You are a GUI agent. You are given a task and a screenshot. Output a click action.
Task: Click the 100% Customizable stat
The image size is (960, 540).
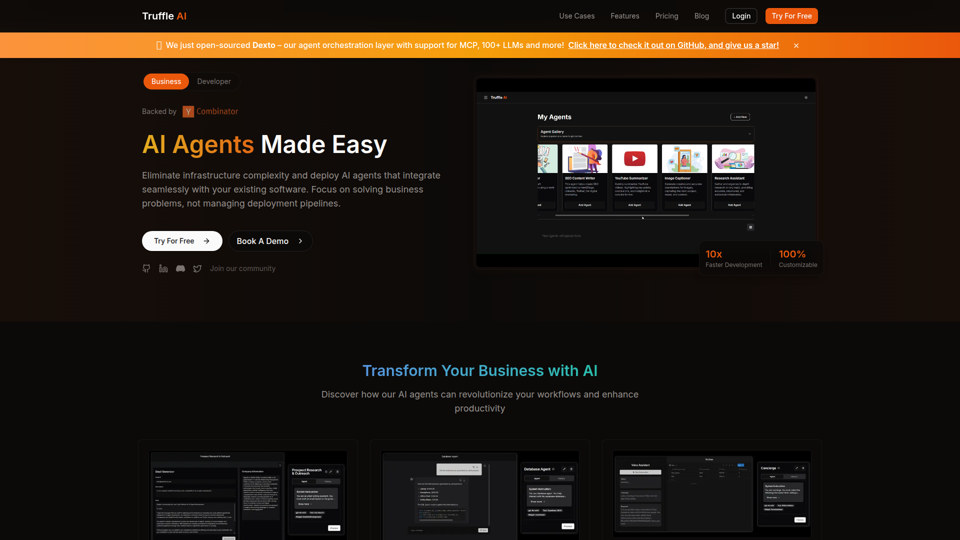pos(798,258)
